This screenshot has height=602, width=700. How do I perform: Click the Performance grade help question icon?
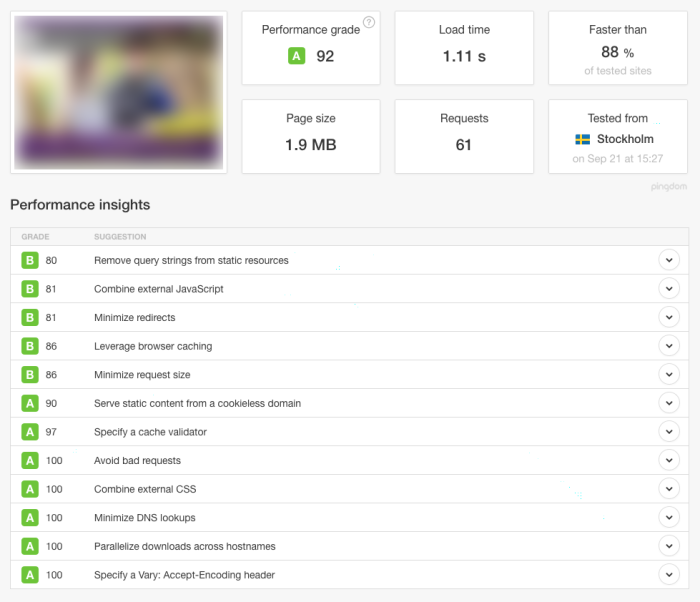[369, 22]
